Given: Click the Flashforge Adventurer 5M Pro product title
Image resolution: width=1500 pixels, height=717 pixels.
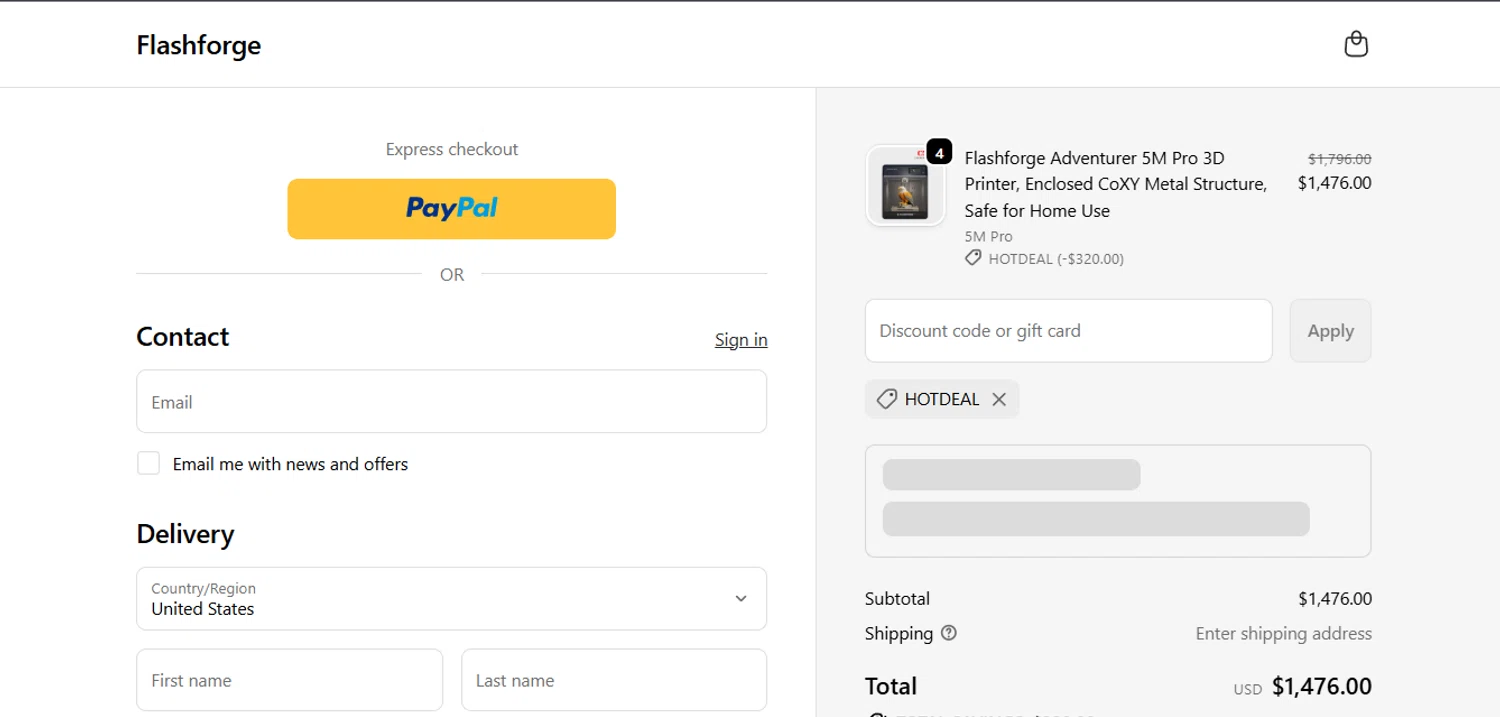Looking at the screenshot, I should [1115, 184].
